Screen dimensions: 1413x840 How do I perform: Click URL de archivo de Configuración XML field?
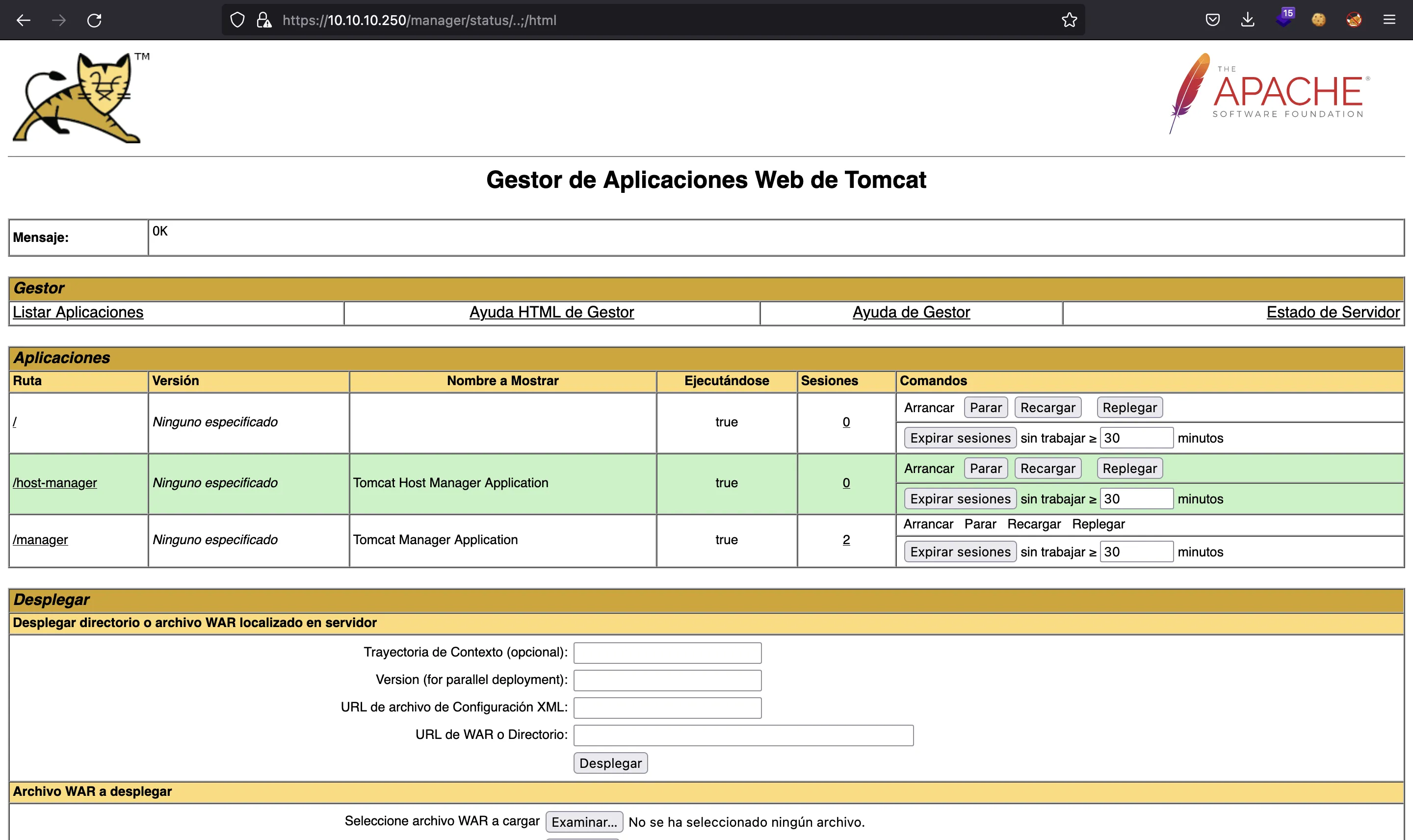pos(667,708)
